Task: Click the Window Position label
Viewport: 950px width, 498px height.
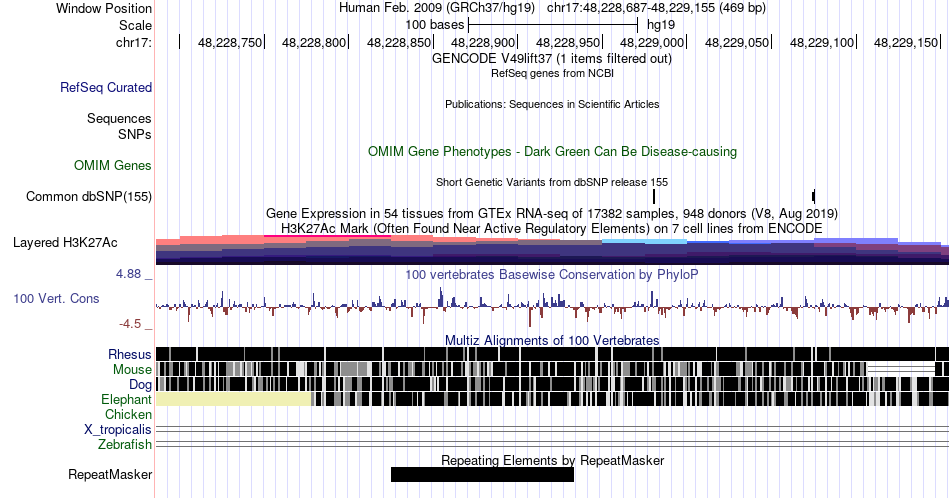Action: [x=104, y=8]
